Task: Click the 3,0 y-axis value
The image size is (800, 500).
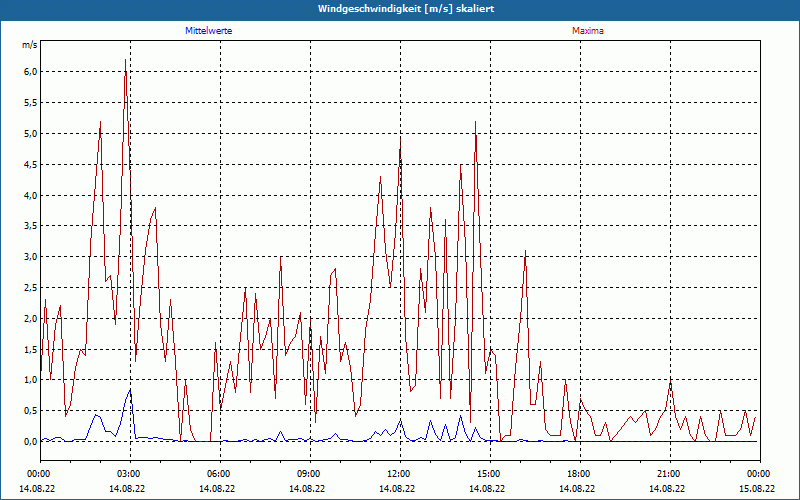Action: tap(31, 257)
